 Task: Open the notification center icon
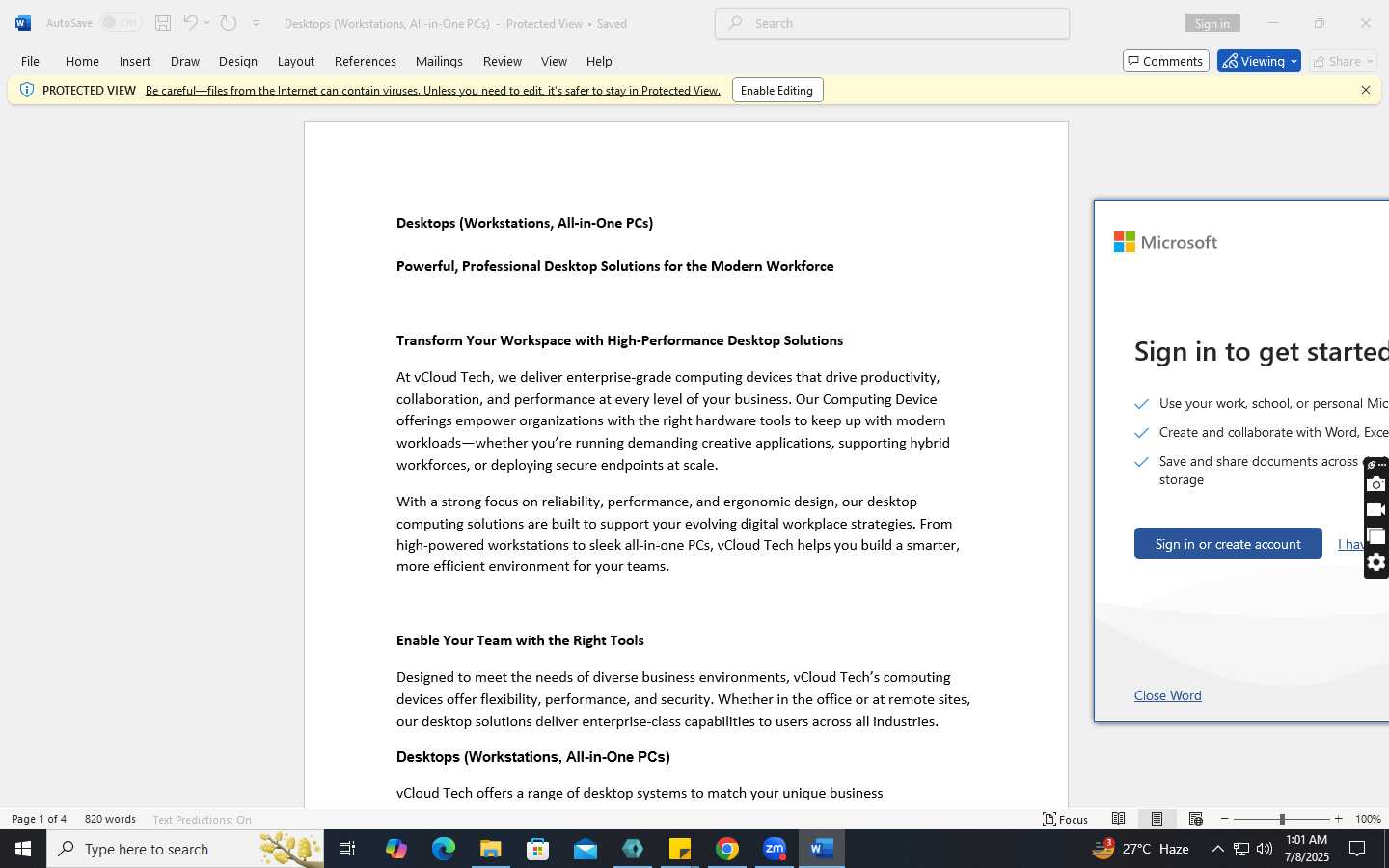pos(1357,849)
